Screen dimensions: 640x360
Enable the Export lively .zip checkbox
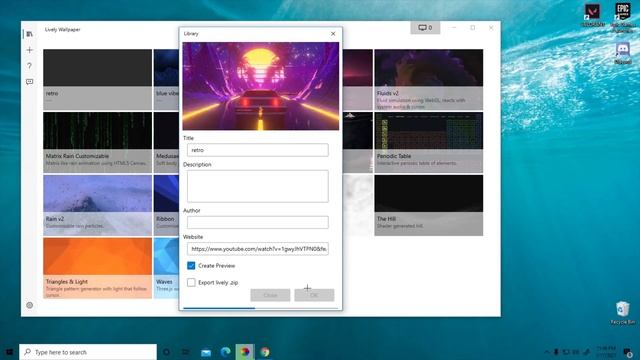[191, 282]
